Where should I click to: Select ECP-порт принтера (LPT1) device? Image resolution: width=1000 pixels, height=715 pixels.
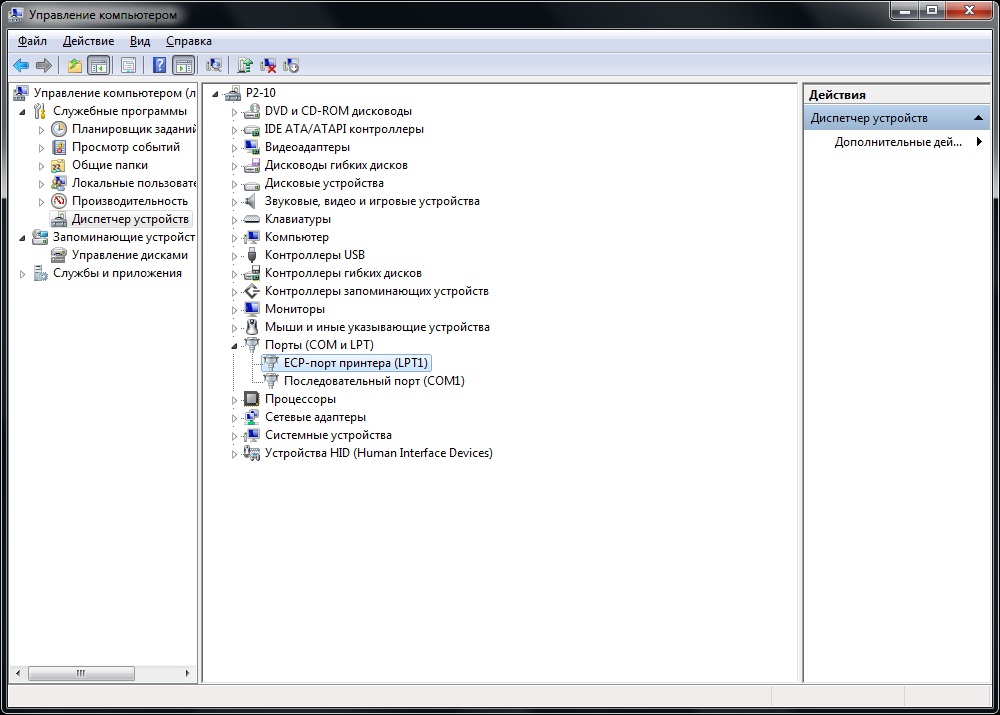[355, 363]
